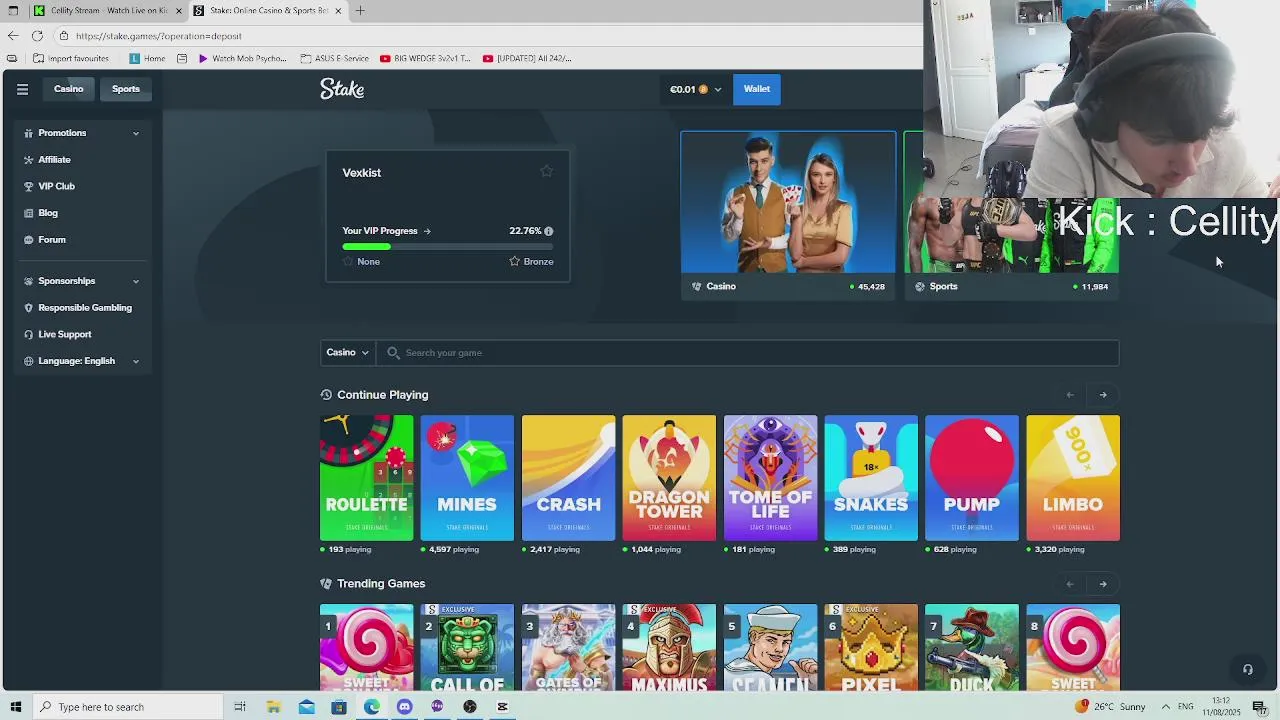The height and width of the screenshot is (720, 1280).
Task: Open the Limbo game tile
Action: pos(1073,478)
